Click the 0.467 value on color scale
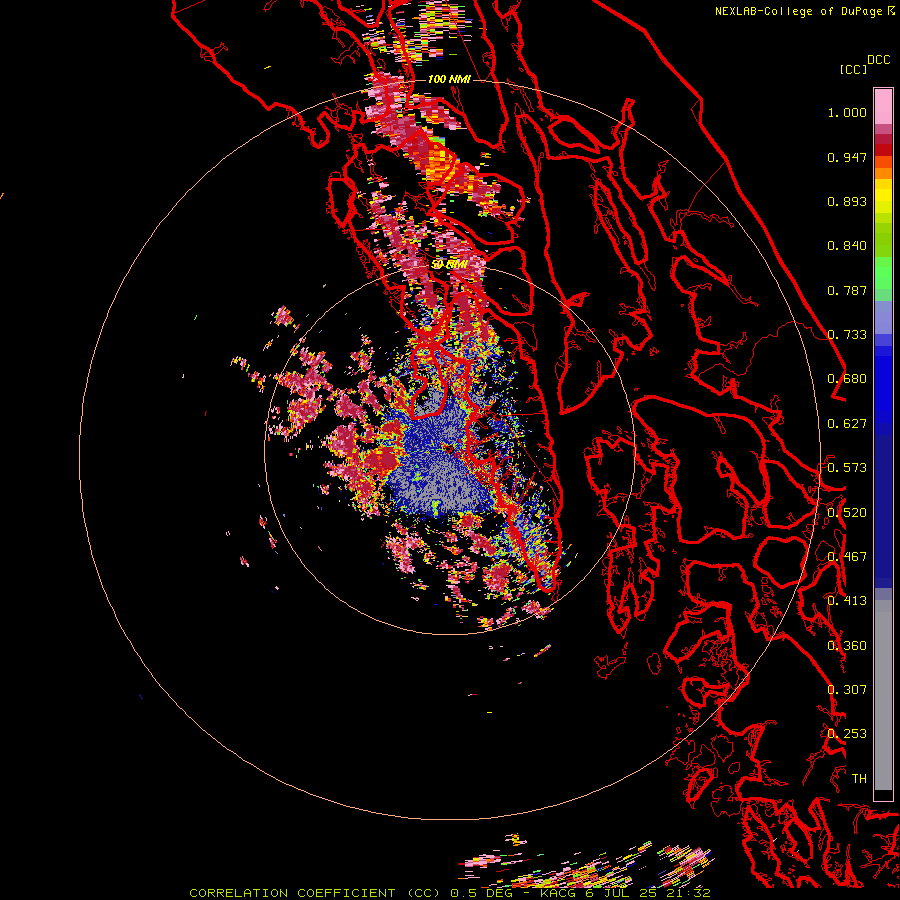 pos(847,557)
